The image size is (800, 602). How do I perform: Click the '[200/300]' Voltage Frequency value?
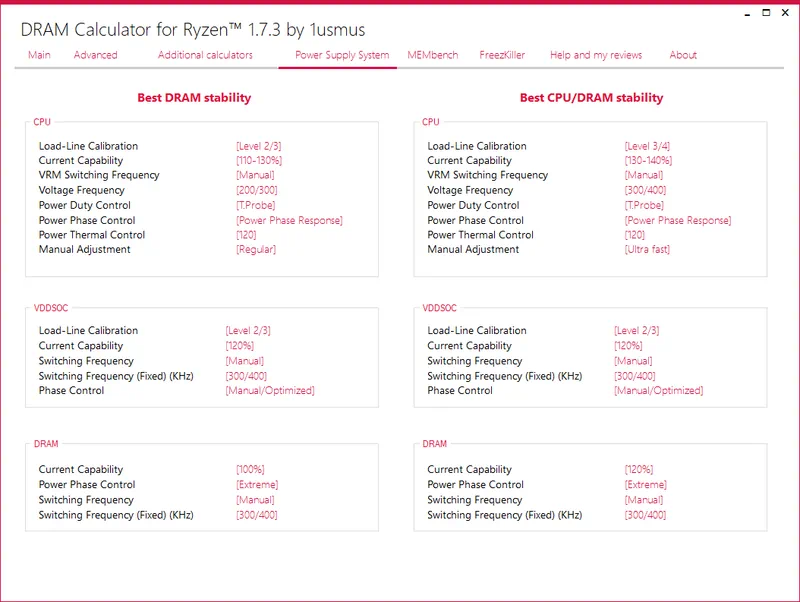pos(257,190)
